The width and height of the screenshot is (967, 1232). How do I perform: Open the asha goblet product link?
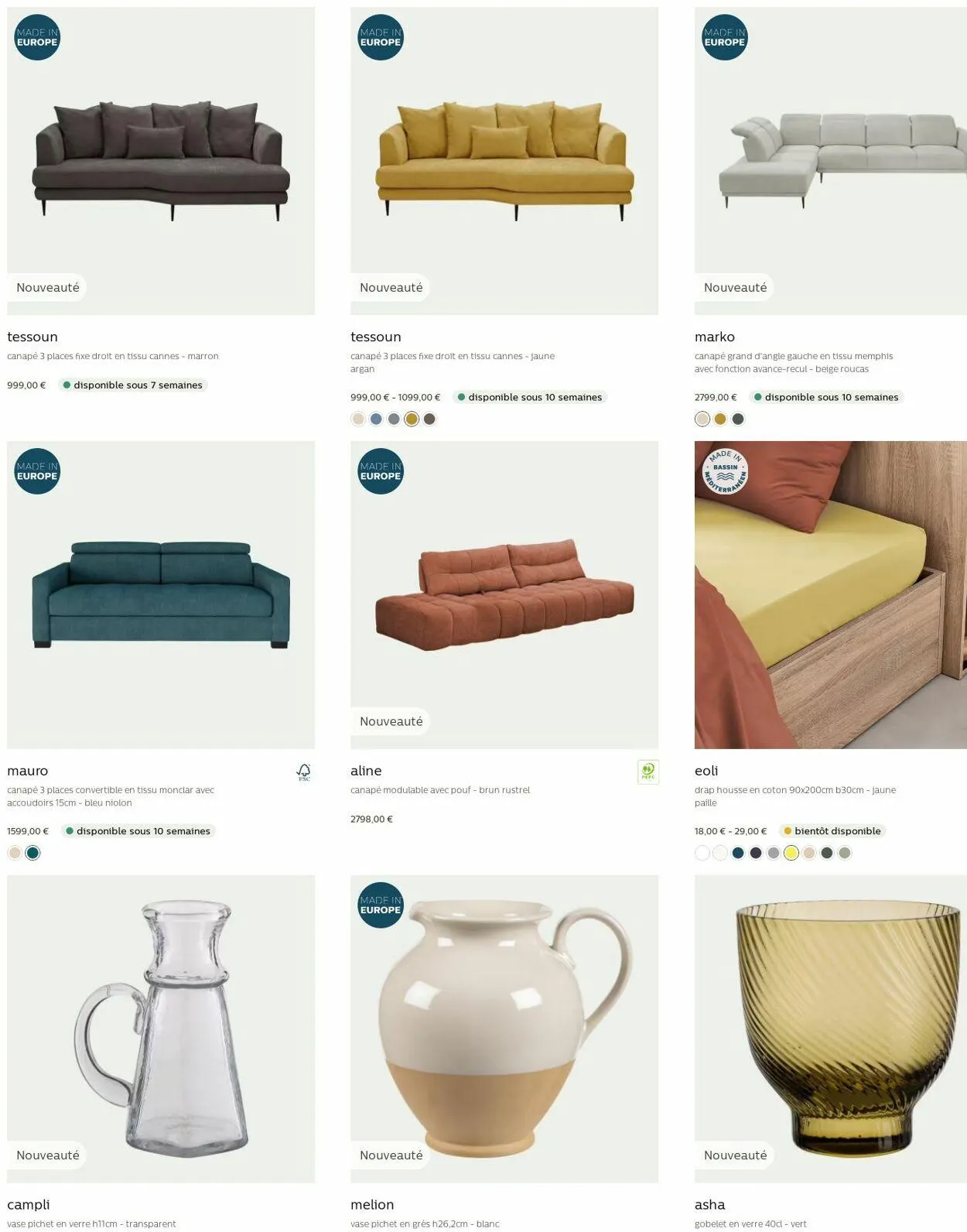[x=709, y=1204]
